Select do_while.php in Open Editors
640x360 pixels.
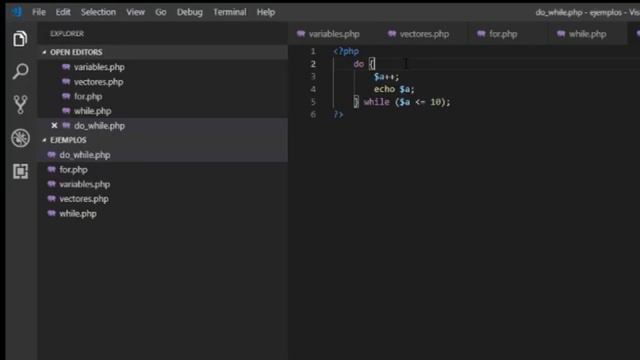coord(163,126)
